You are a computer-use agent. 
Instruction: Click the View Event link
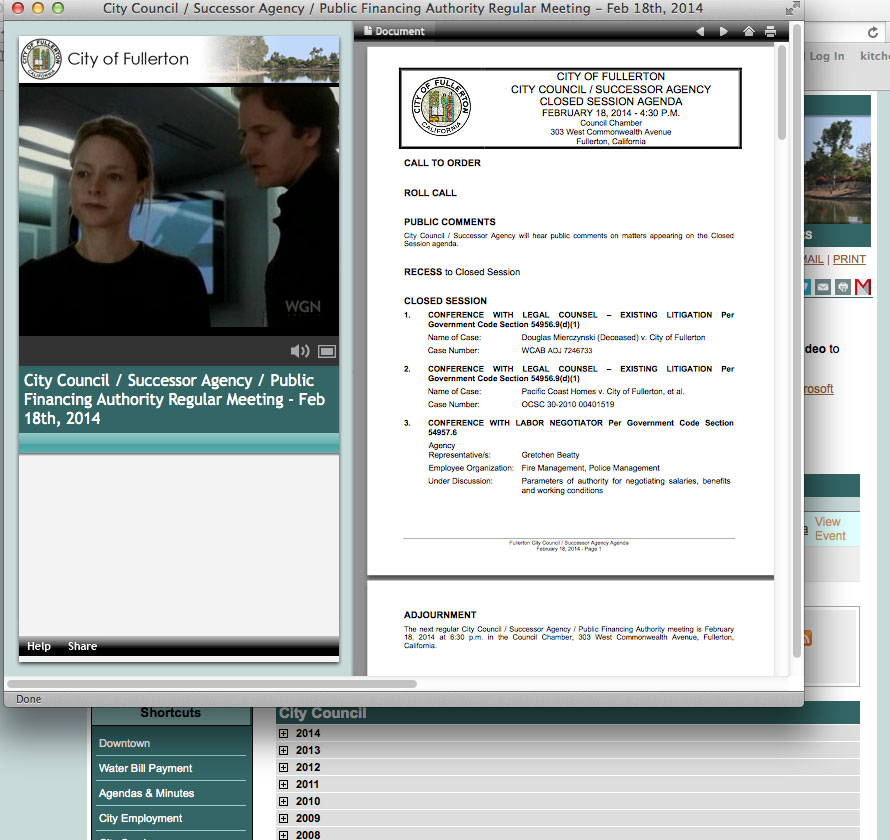tap(829, 528)
